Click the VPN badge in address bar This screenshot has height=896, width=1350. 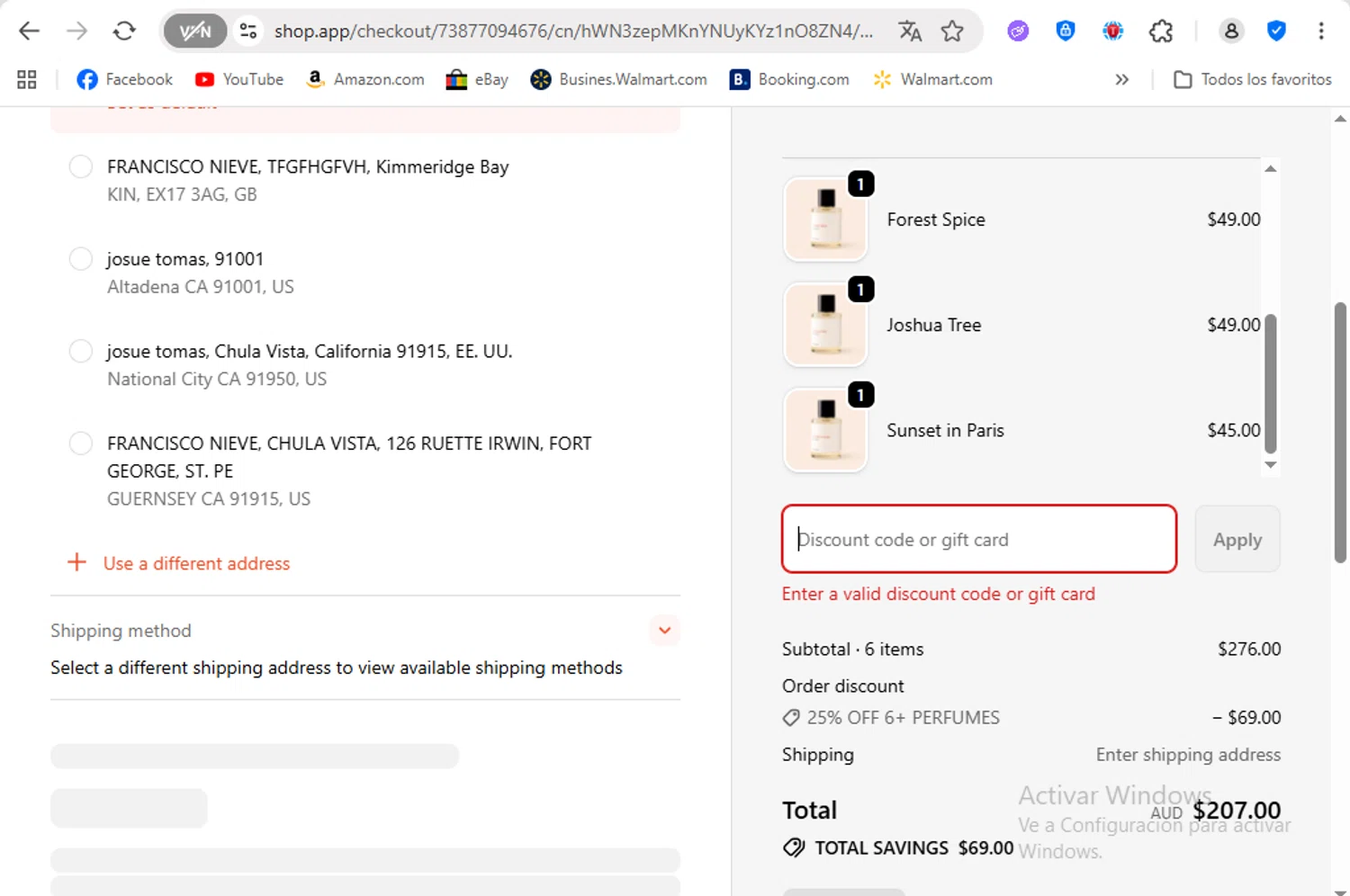[195, 31]
